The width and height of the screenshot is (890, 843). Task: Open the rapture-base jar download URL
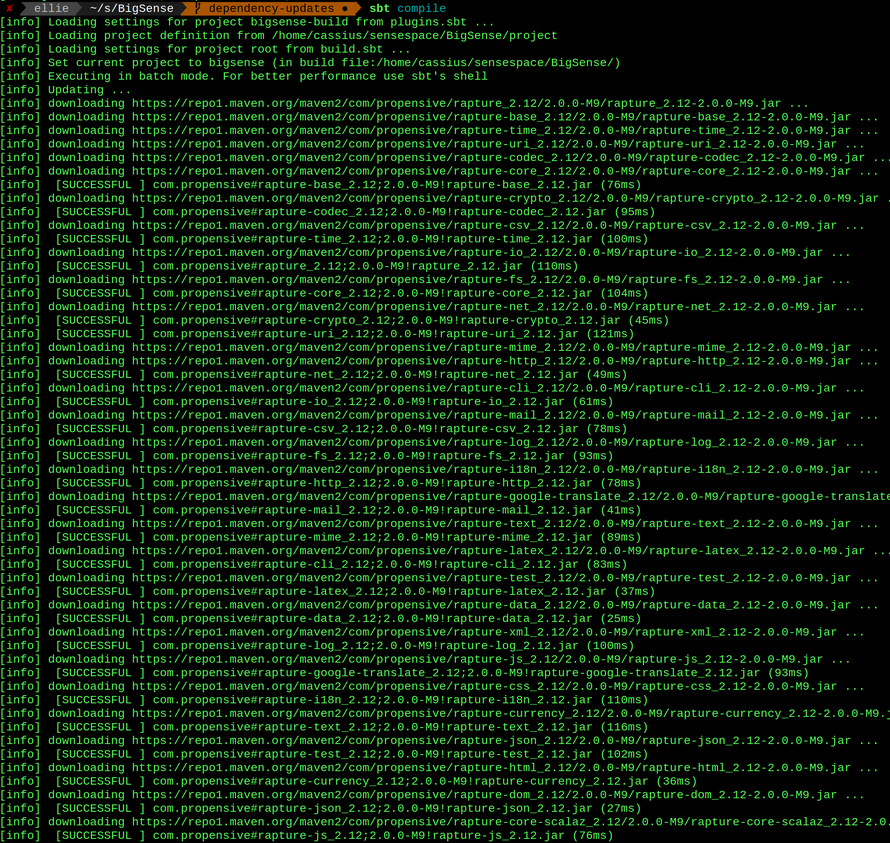[x=491, y=117]
